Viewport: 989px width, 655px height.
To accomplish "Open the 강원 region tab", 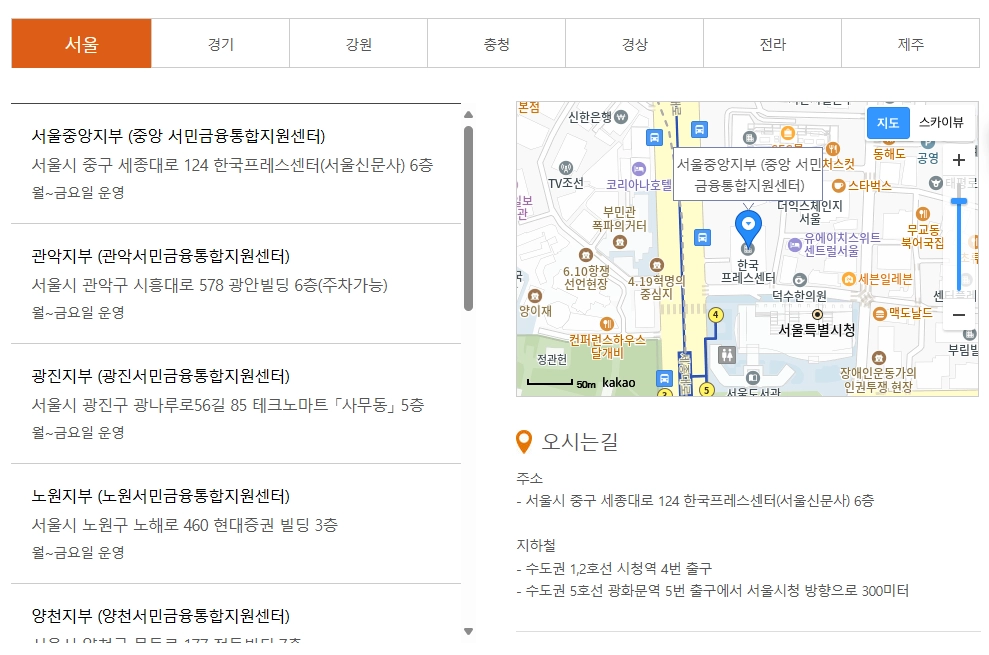I will click(358, 44).
